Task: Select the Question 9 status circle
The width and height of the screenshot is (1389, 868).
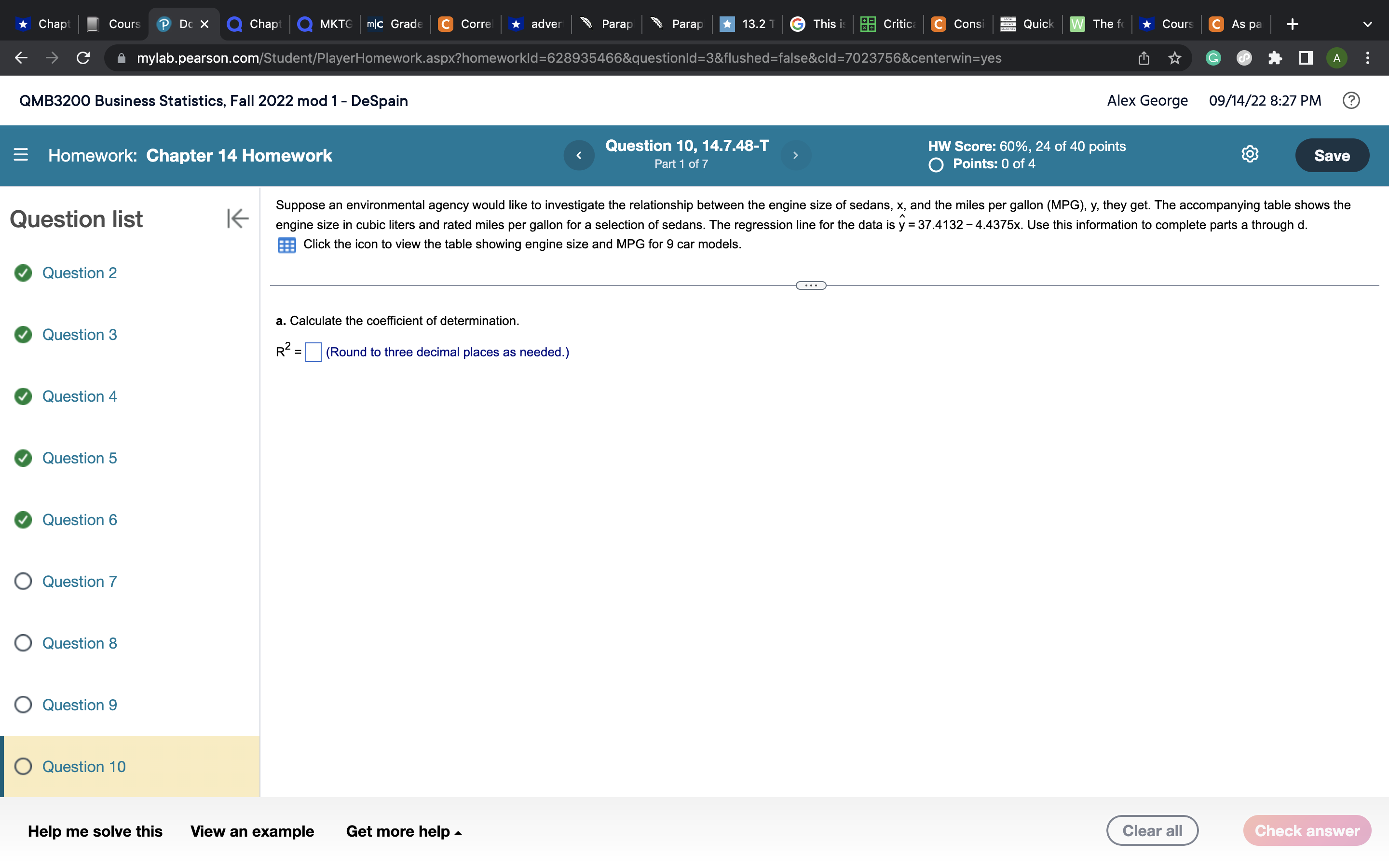Action: (x=23, y=705)
